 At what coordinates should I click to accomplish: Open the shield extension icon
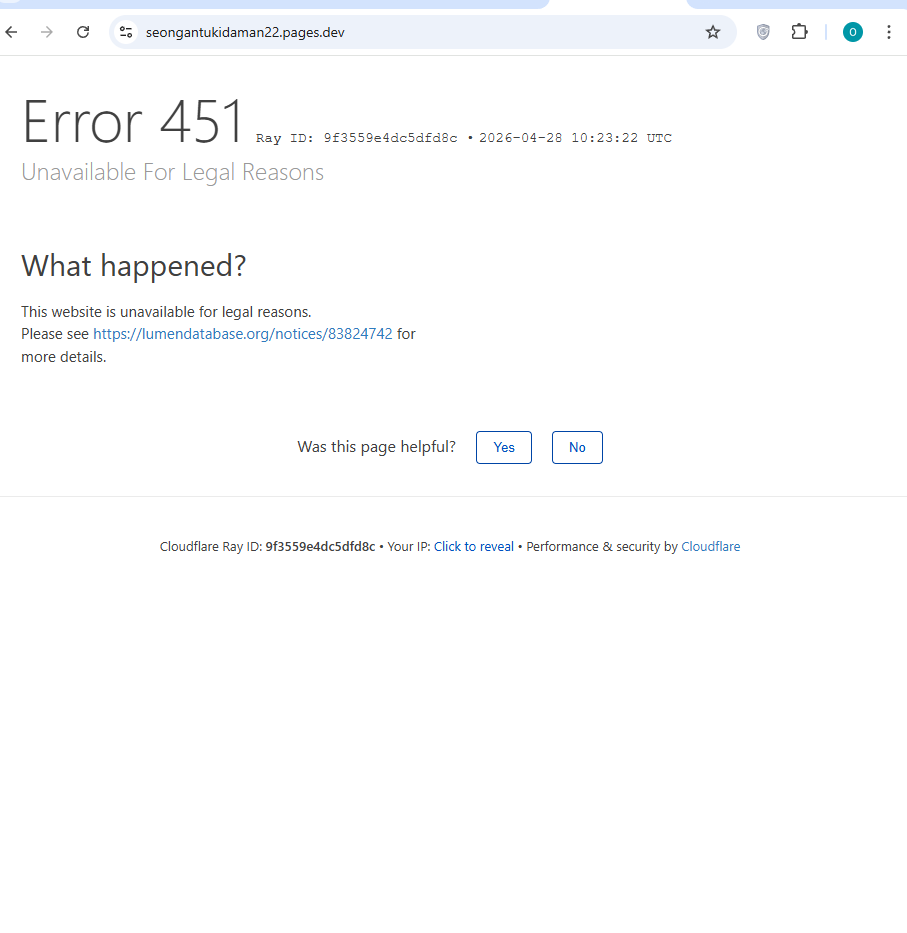[x=763, y=32]
